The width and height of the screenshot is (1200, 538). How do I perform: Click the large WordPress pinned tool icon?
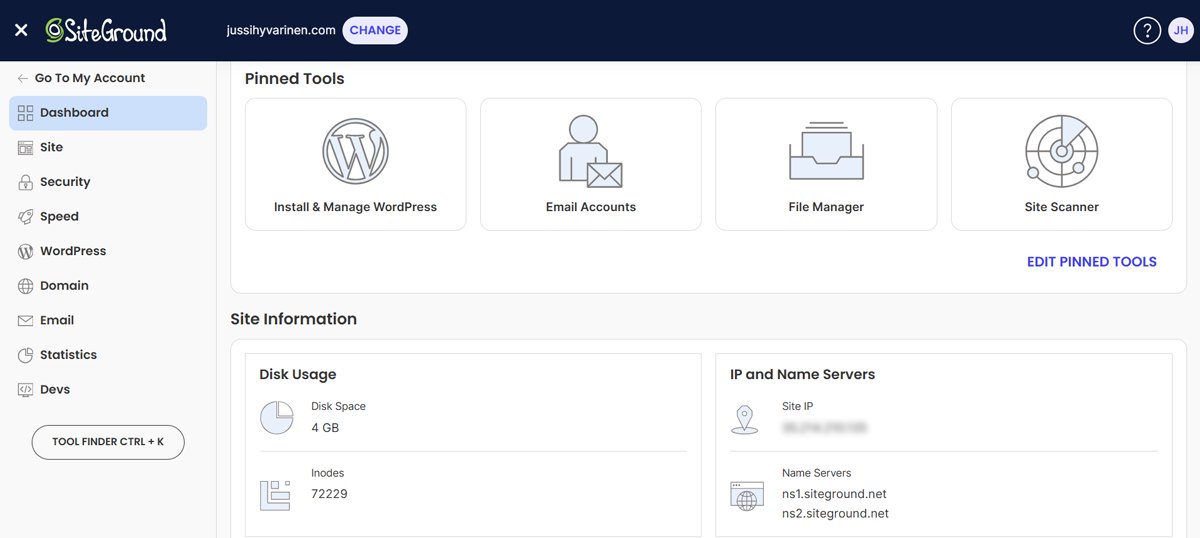(x=355, y=152)
